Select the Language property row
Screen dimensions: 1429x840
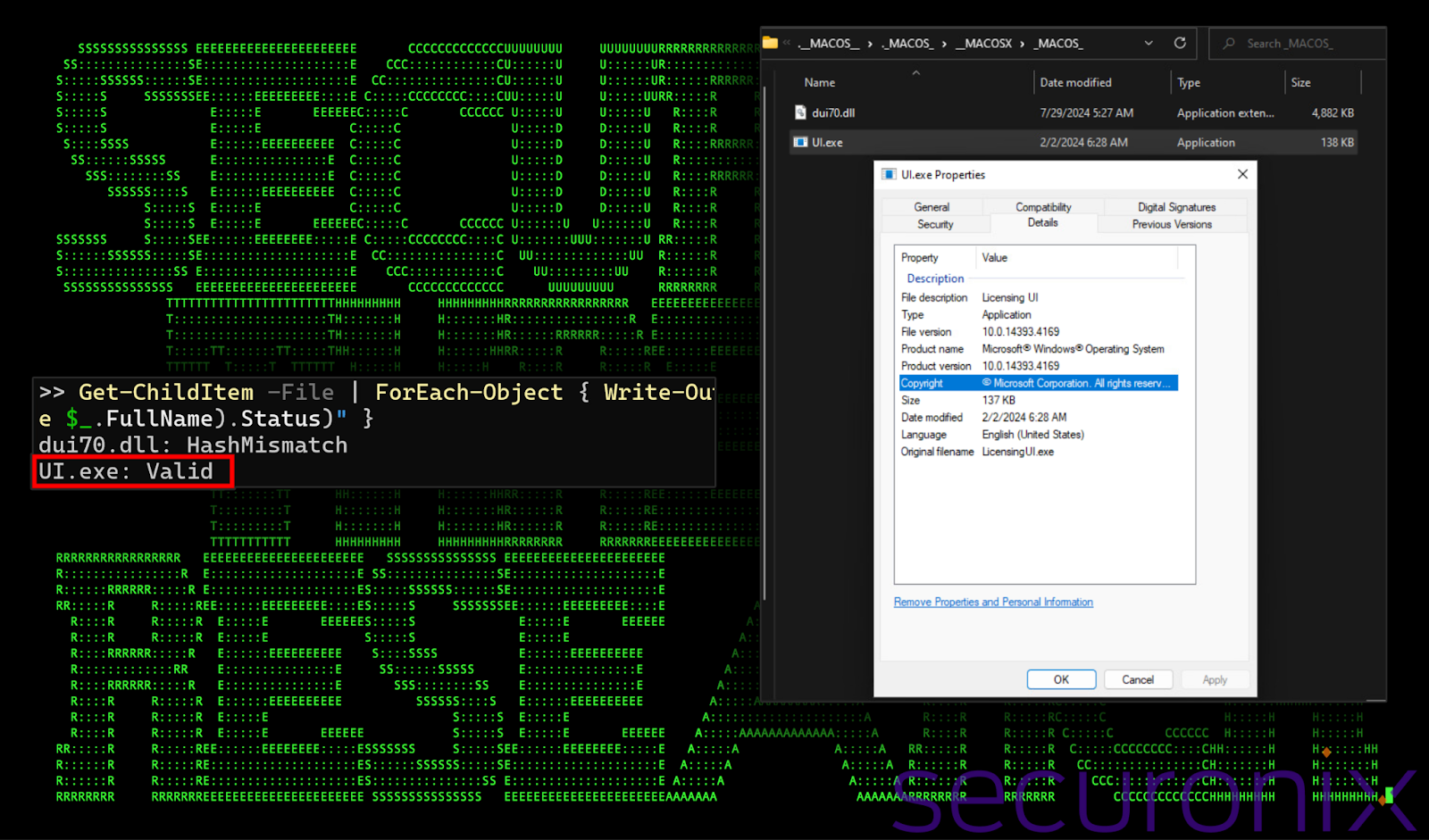coord(1039,435)
